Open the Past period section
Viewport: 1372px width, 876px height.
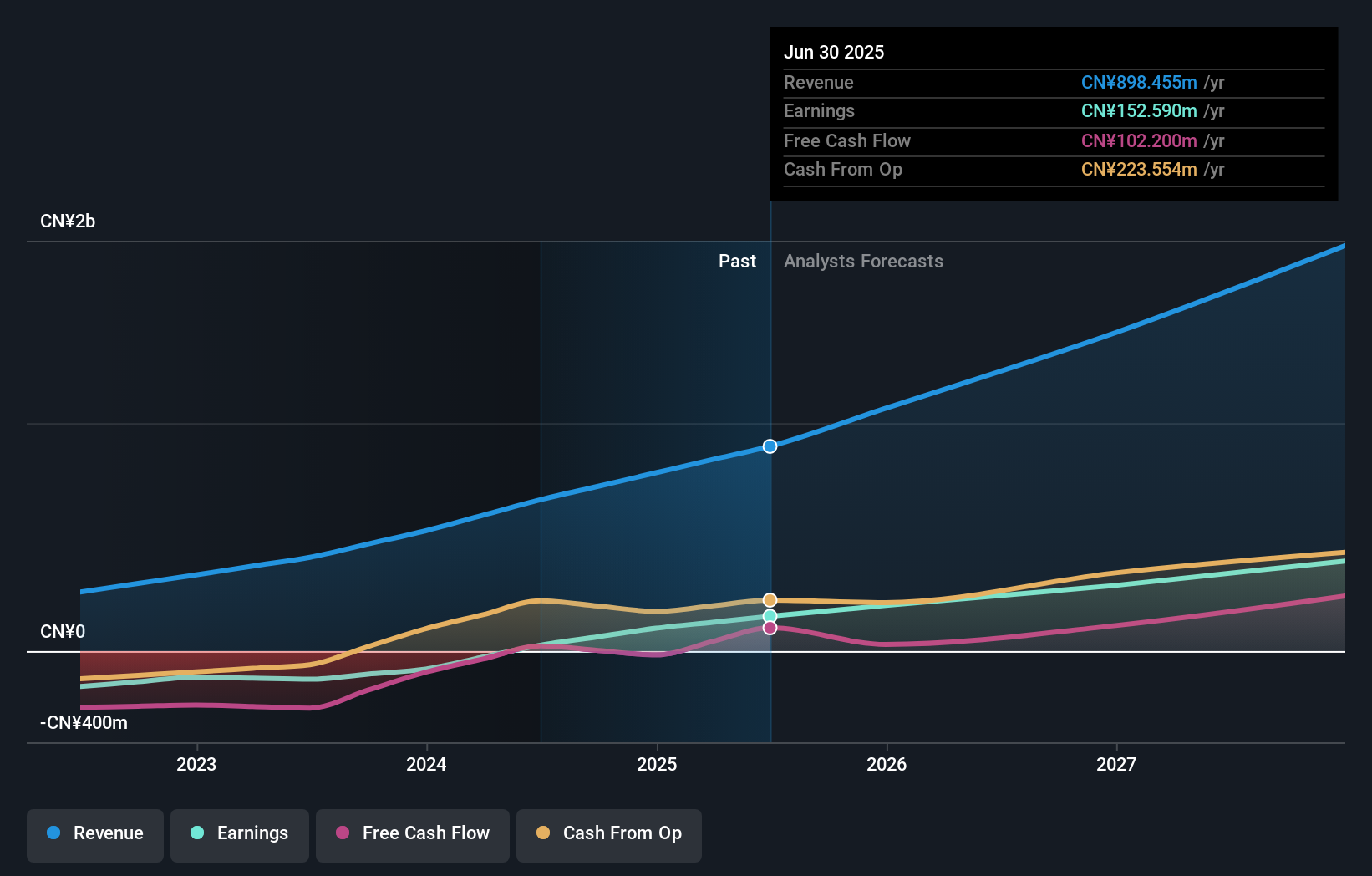[737, 261]
